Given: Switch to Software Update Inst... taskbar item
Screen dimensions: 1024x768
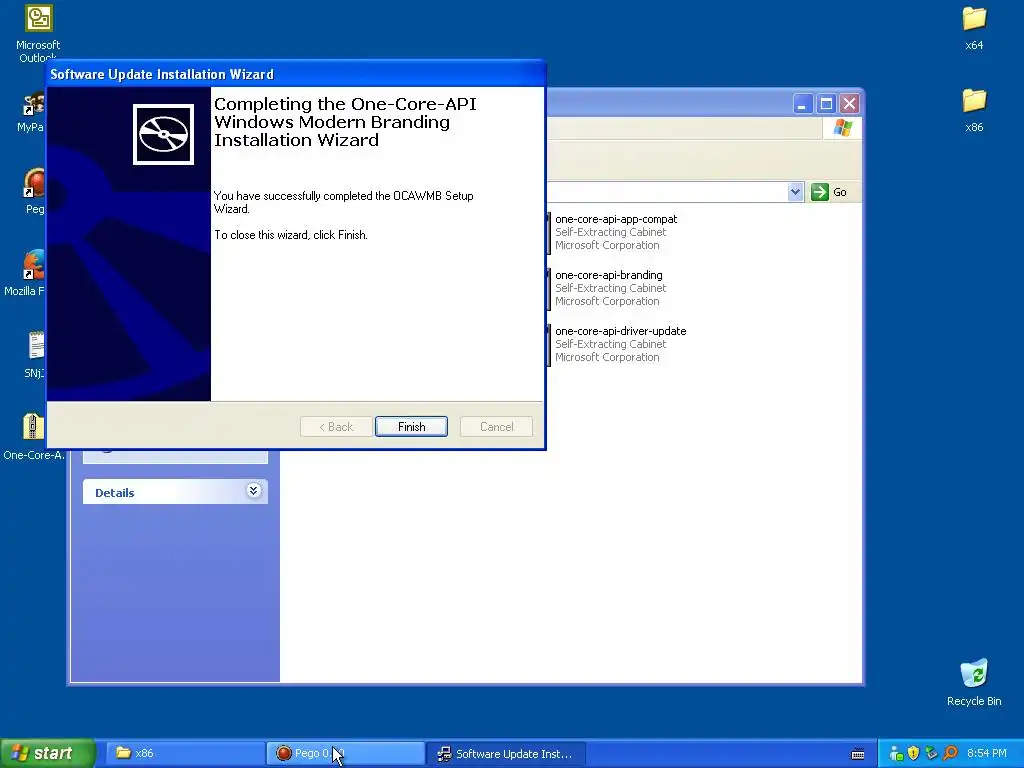Looking at the screenshot, I should click(x=505, y=753).
